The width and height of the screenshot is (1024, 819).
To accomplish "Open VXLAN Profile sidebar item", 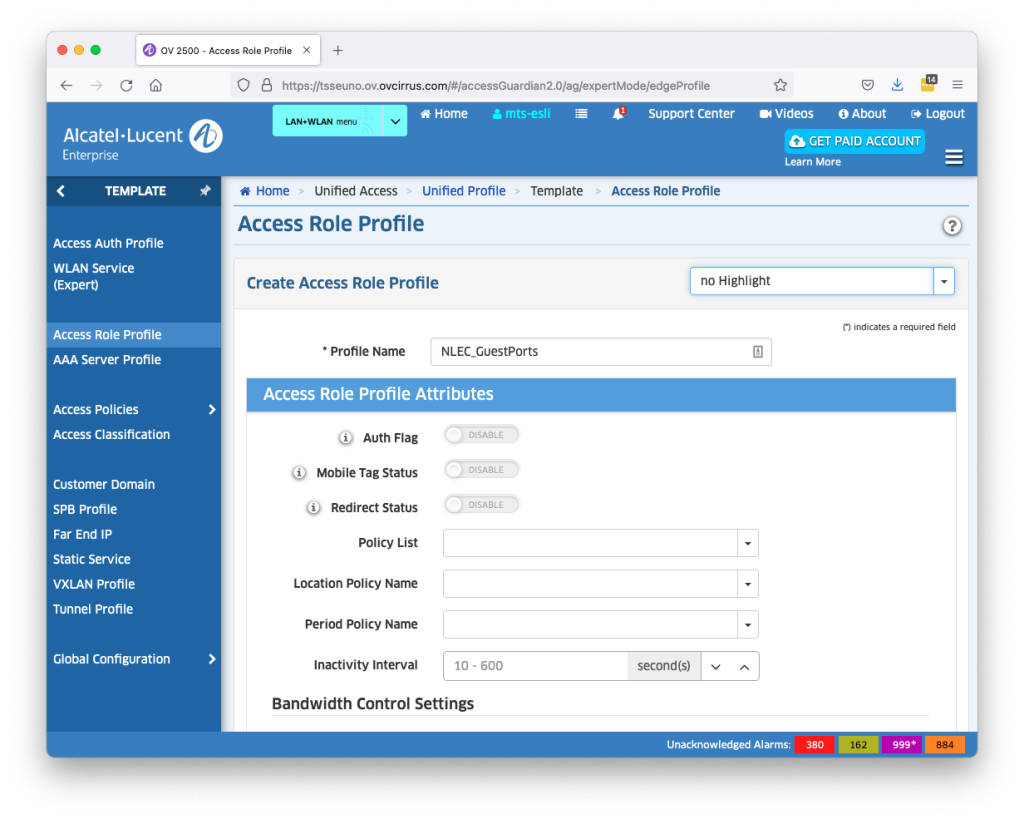I will coord(94,584).
